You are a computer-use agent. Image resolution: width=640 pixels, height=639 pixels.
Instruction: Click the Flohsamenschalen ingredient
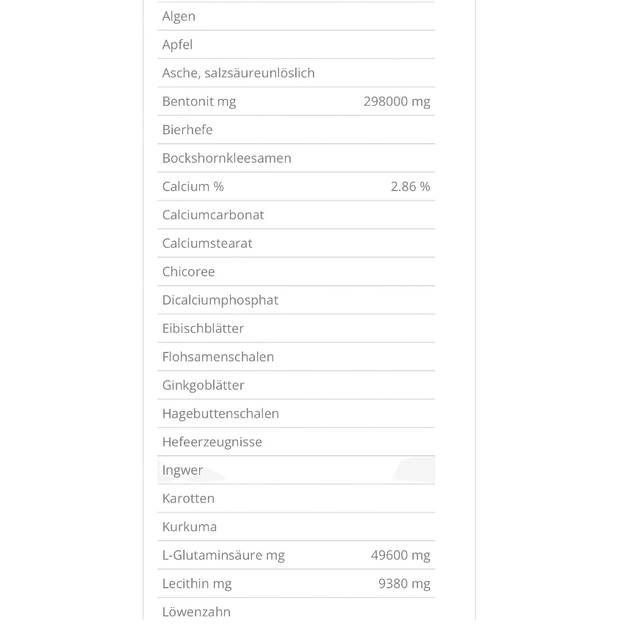coord(218,357)
